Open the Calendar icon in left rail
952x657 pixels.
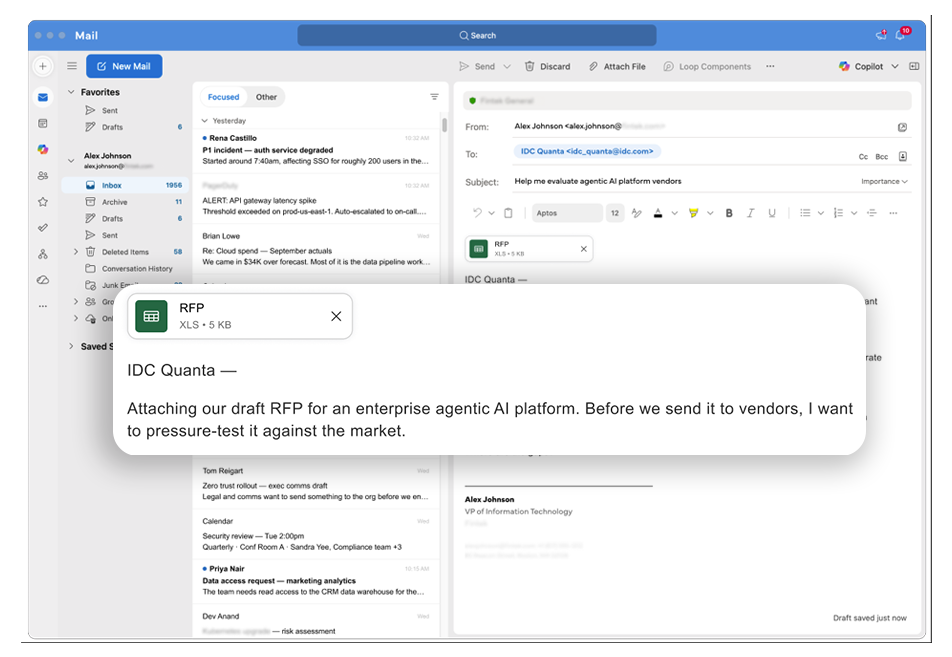[x=43, y=123]
